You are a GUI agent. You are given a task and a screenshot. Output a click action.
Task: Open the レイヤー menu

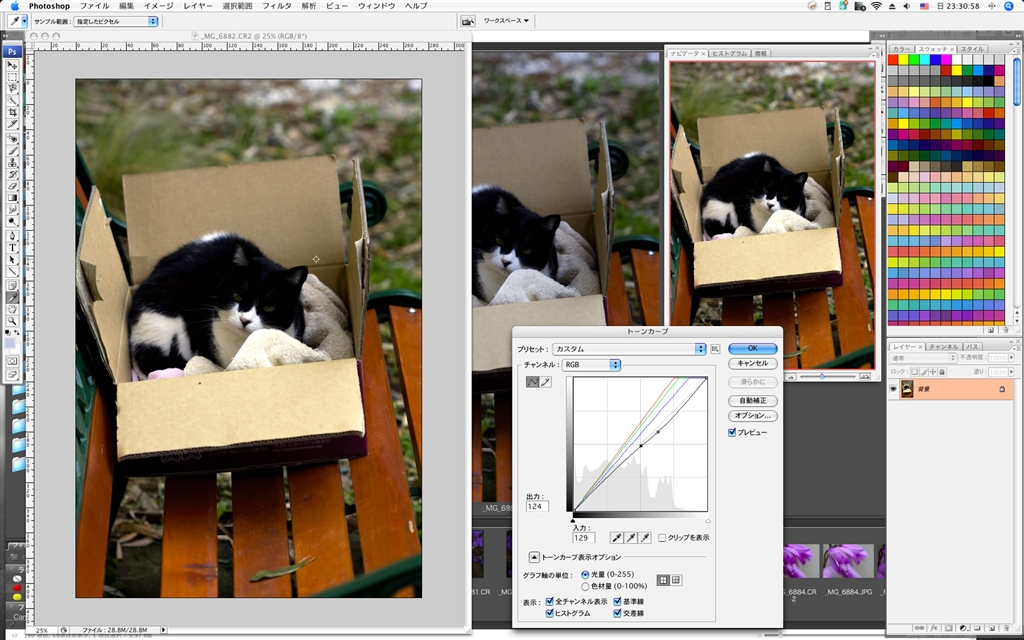[197, 6]
